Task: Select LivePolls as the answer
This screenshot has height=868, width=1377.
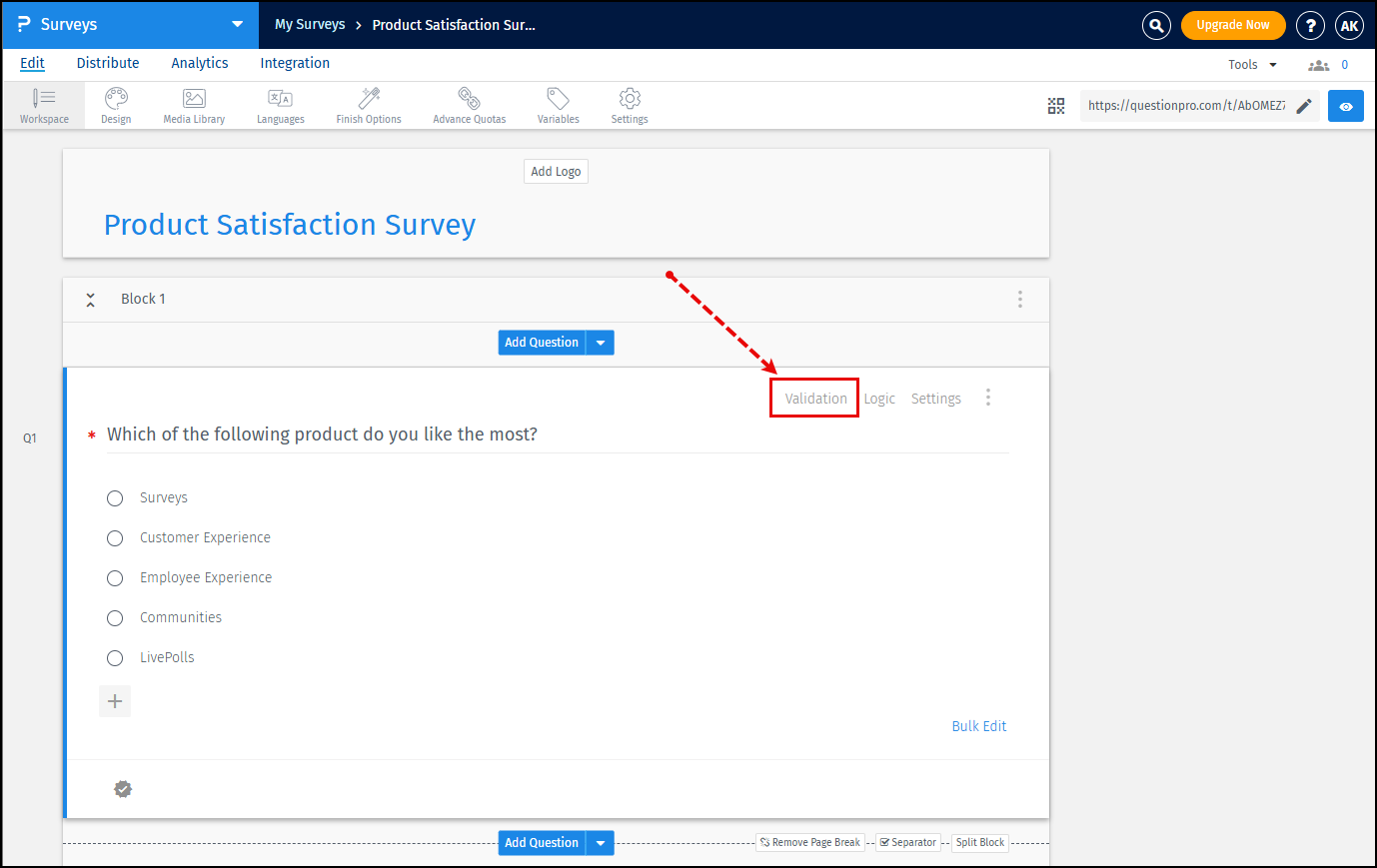Action: click(x=115, y=657)
